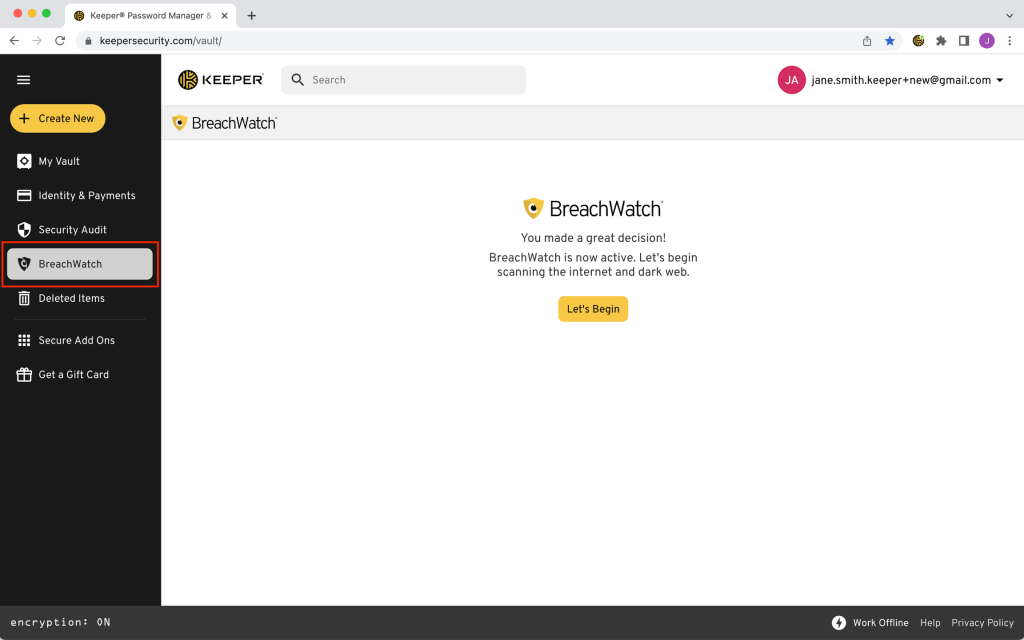
Task: Click the jane.smith.keeper+new@gmail.com account email
Action: pos(901,80)
